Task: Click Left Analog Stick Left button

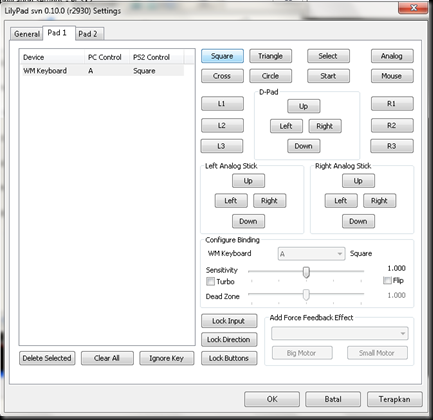Action: [x=231, y=201]
